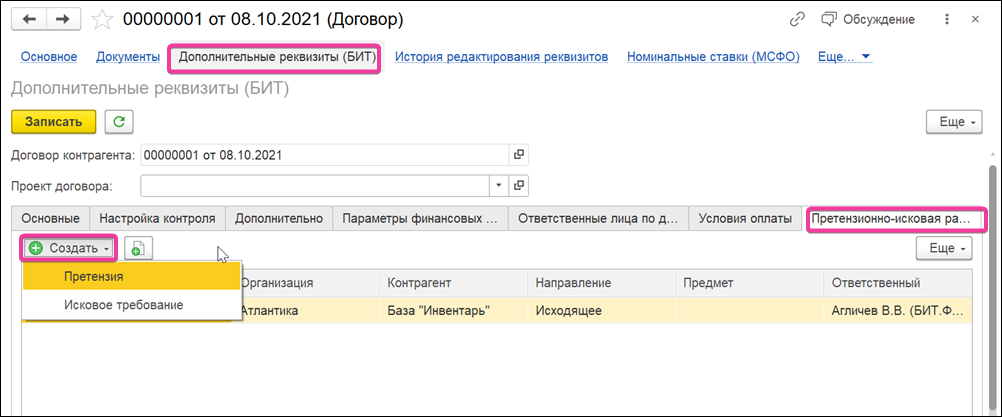The image size is (1002, 417).
Task: Go back with the left arrow button
Action: (27, 19)
